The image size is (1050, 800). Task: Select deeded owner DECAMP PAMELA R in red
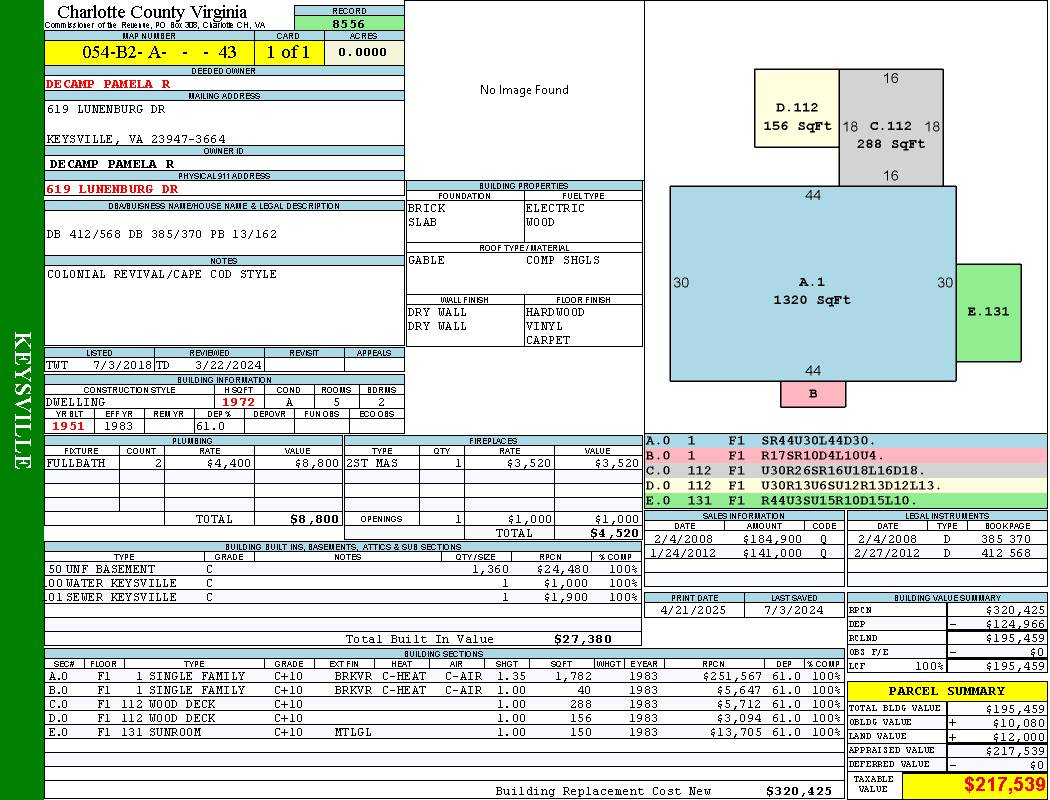(x=108, y=84)
